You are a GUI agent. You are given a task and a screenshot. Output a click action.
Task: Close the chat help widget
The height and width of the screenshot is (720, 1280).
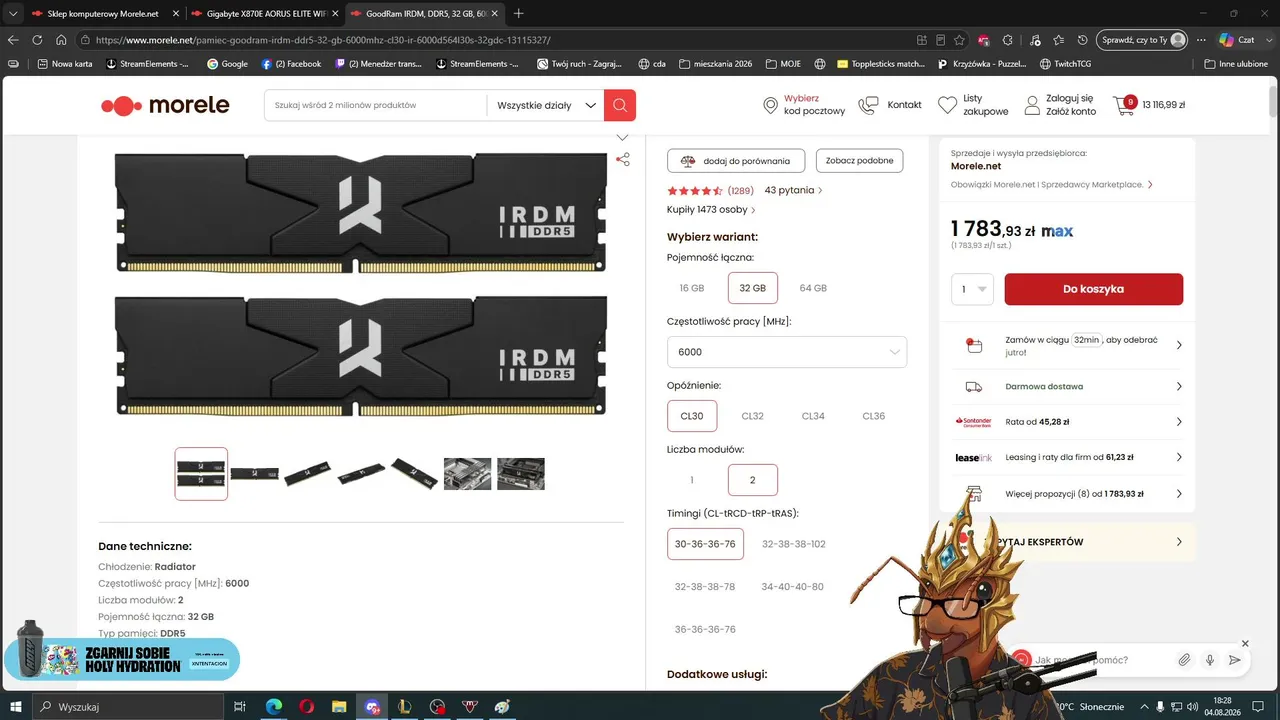(x=1245, y=643)
